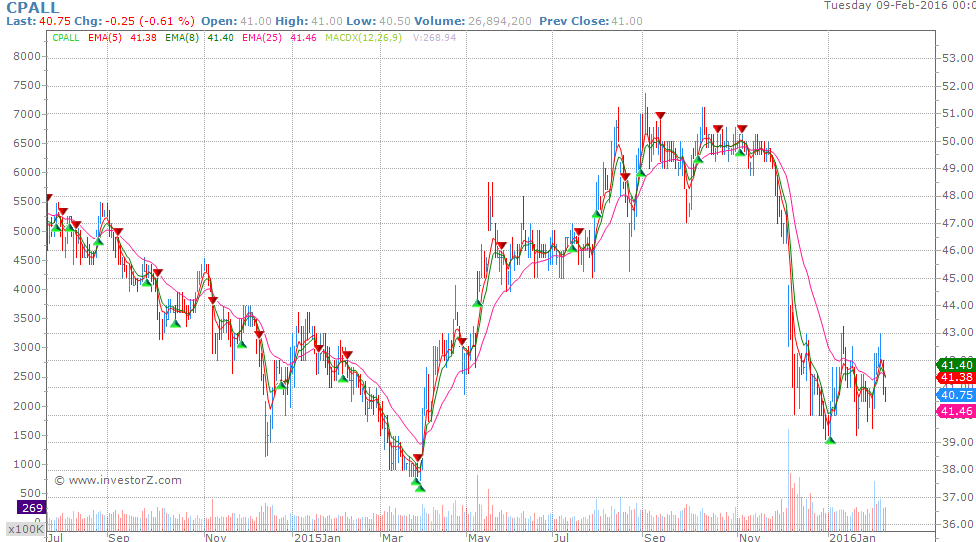Click the May label on the time axis
This screenshot has height=542, width=976.
tap(479, 537)
